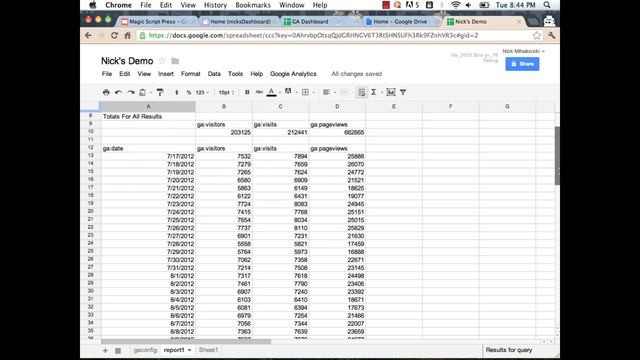The width and height of the screenshot is (640, 360).
Task: Open the cell borders tool
Action: point(305,92)
